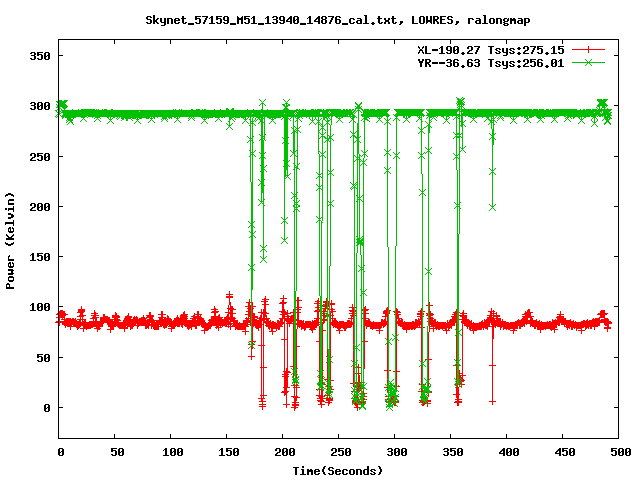Click the y-axis value 350
The height and width of the screenshot is (480, 640).
(40, 56)
